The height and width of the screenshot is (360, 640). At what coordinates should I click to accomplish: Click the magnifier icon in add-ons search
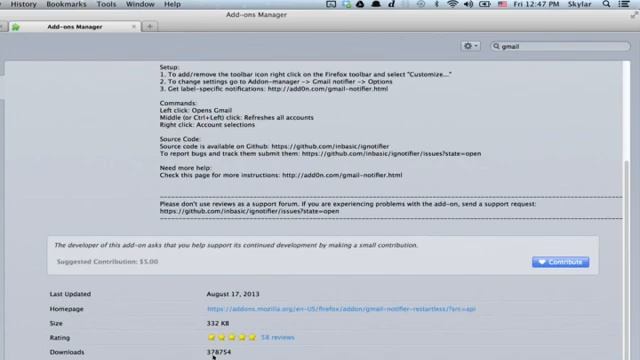(496, 46)
